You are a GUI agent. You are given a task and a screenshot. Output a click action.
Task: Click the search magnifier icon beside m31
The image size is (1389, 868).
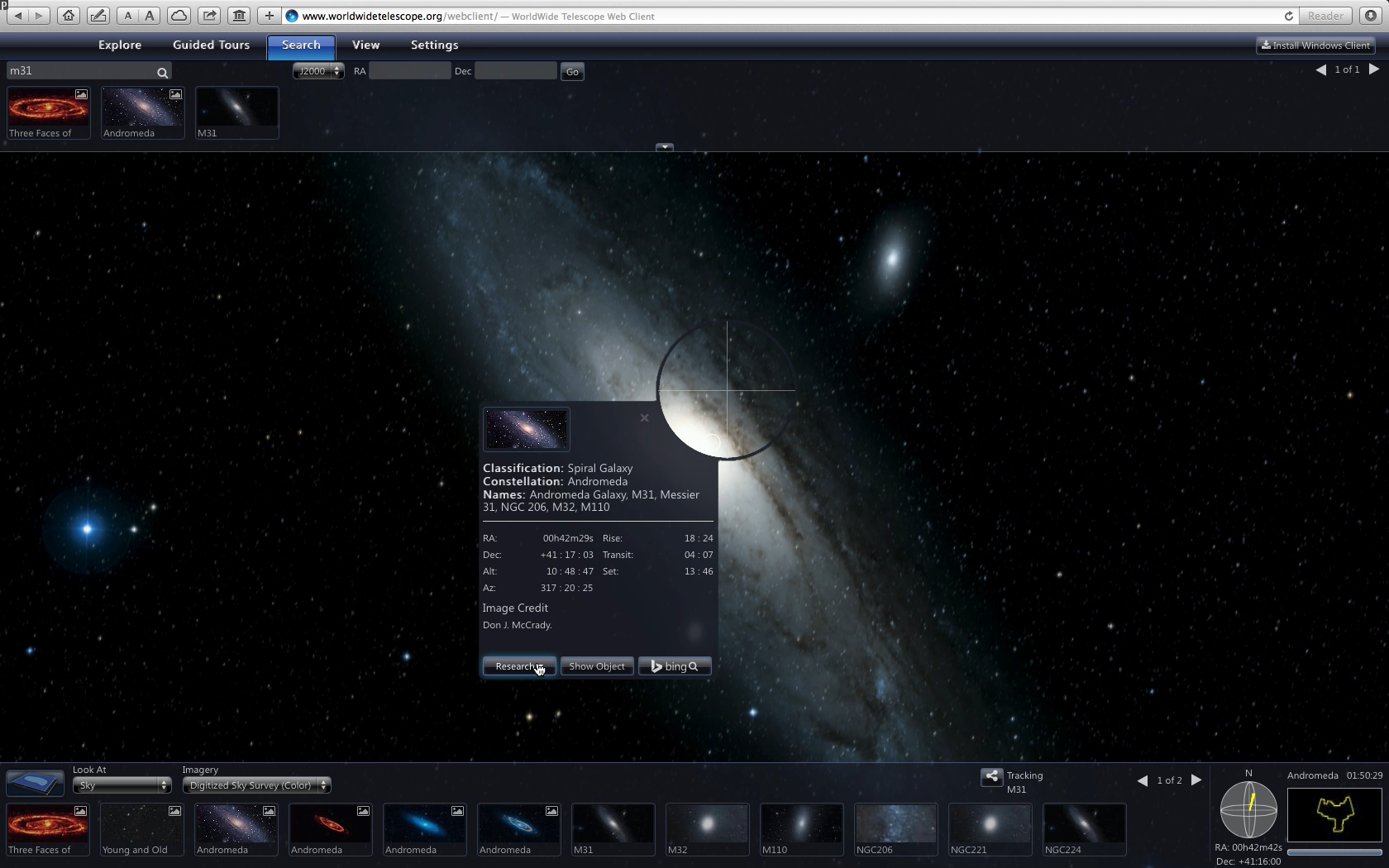(x=162, y=73)
